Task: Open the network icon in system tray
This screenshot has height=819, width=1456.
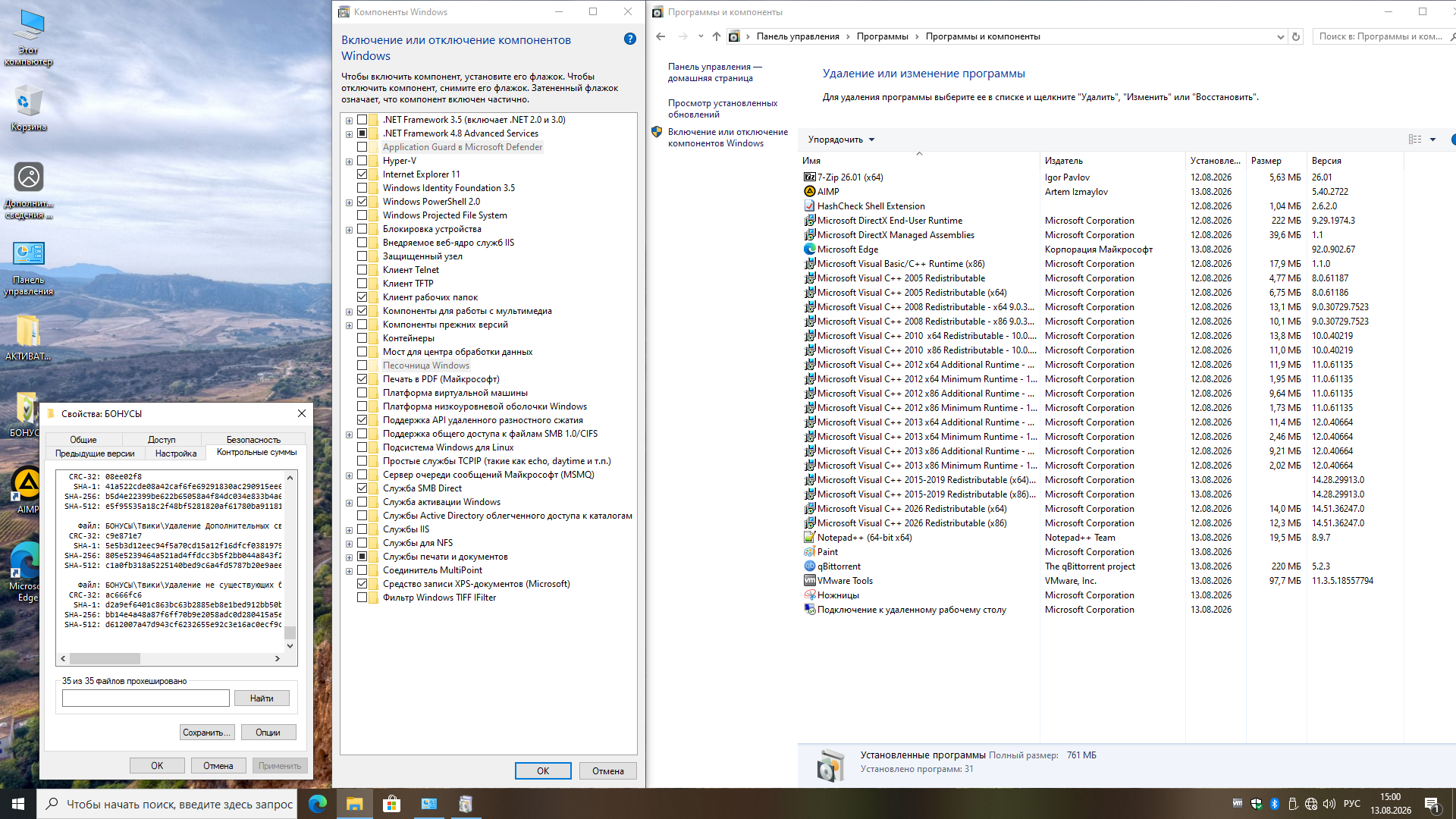Action: click(x=1311, y=804)
